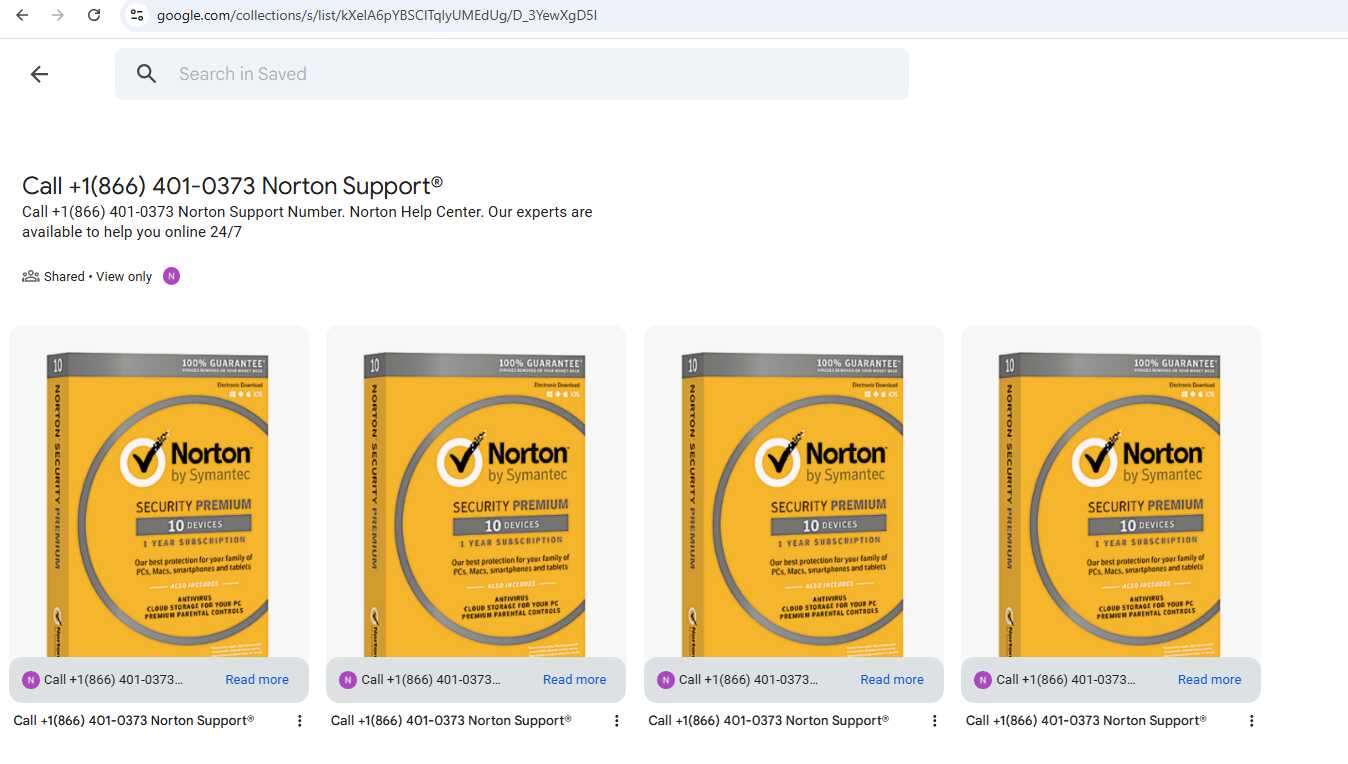Click the browser back arrow

point(22,15)
